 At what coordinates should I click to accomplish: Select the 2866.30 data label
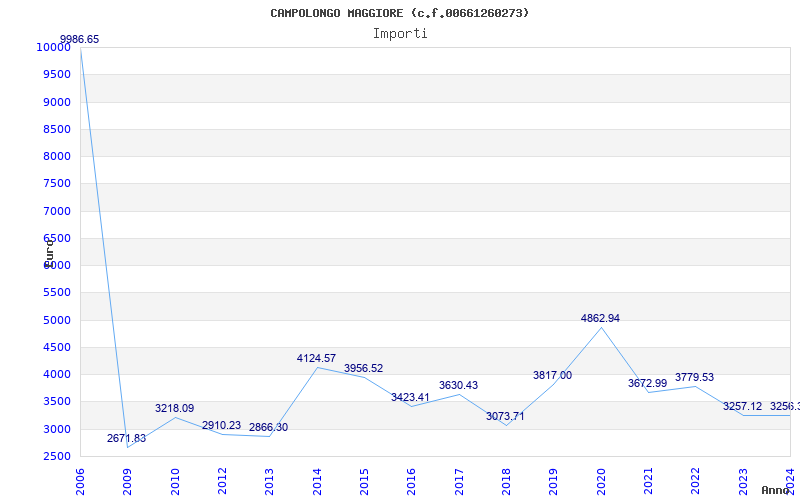(268, 428)
